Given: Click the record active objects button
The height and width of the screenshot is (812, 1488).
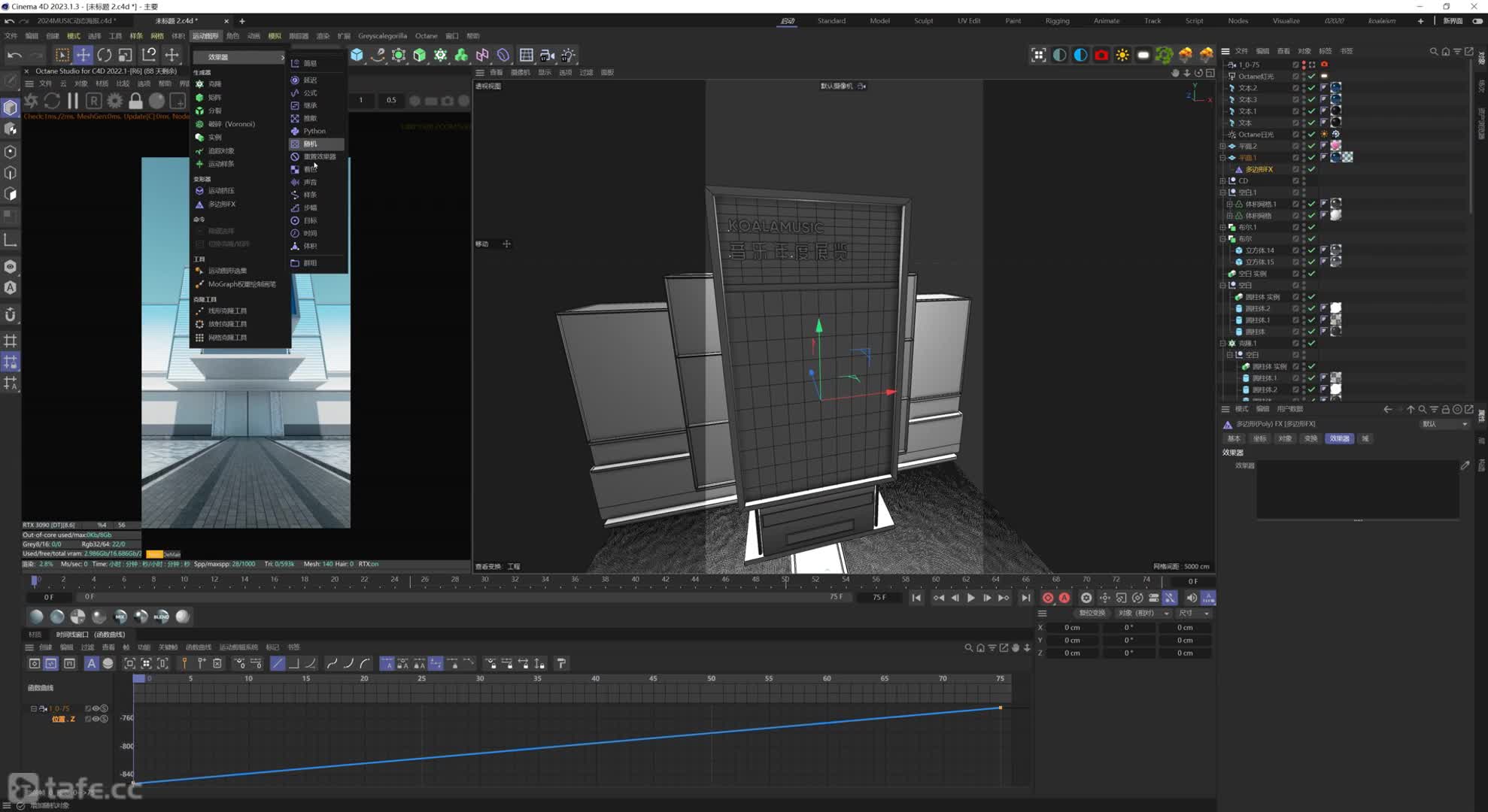Looking at the screenshot, I should (1048, 598).
